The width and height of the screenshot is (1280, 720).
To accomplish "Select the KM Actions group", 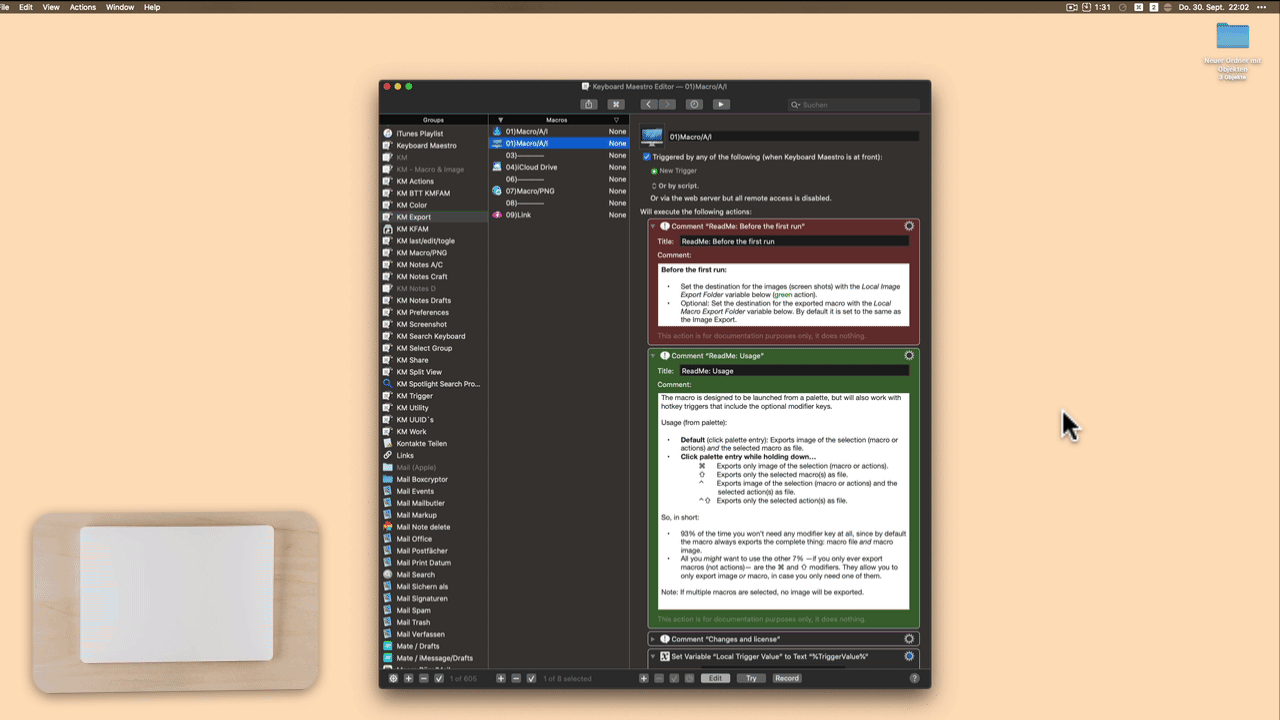I will coord(433,181).
